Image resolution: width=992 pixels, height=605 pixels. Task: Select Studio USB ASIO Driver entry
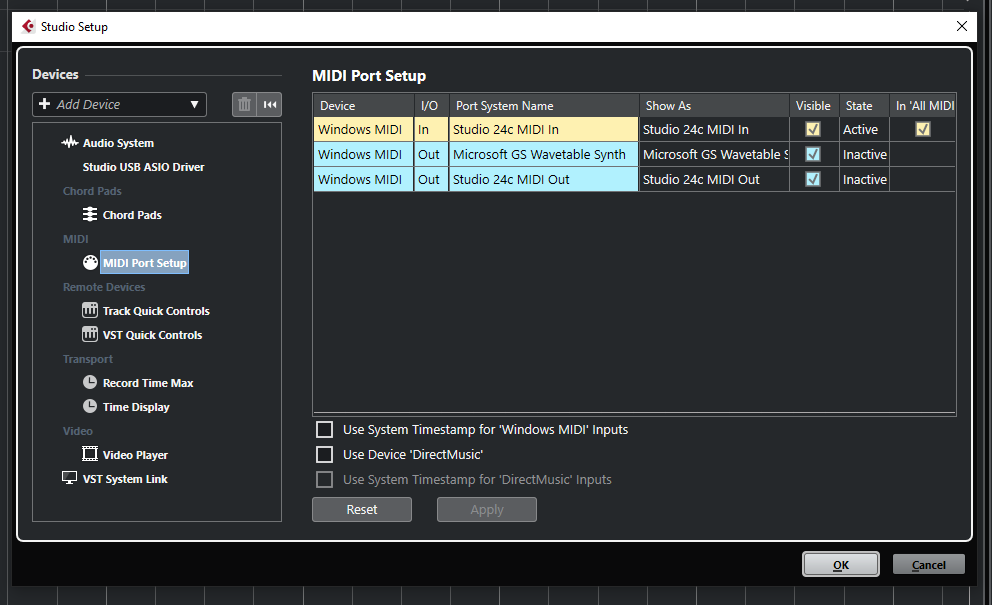144,167
